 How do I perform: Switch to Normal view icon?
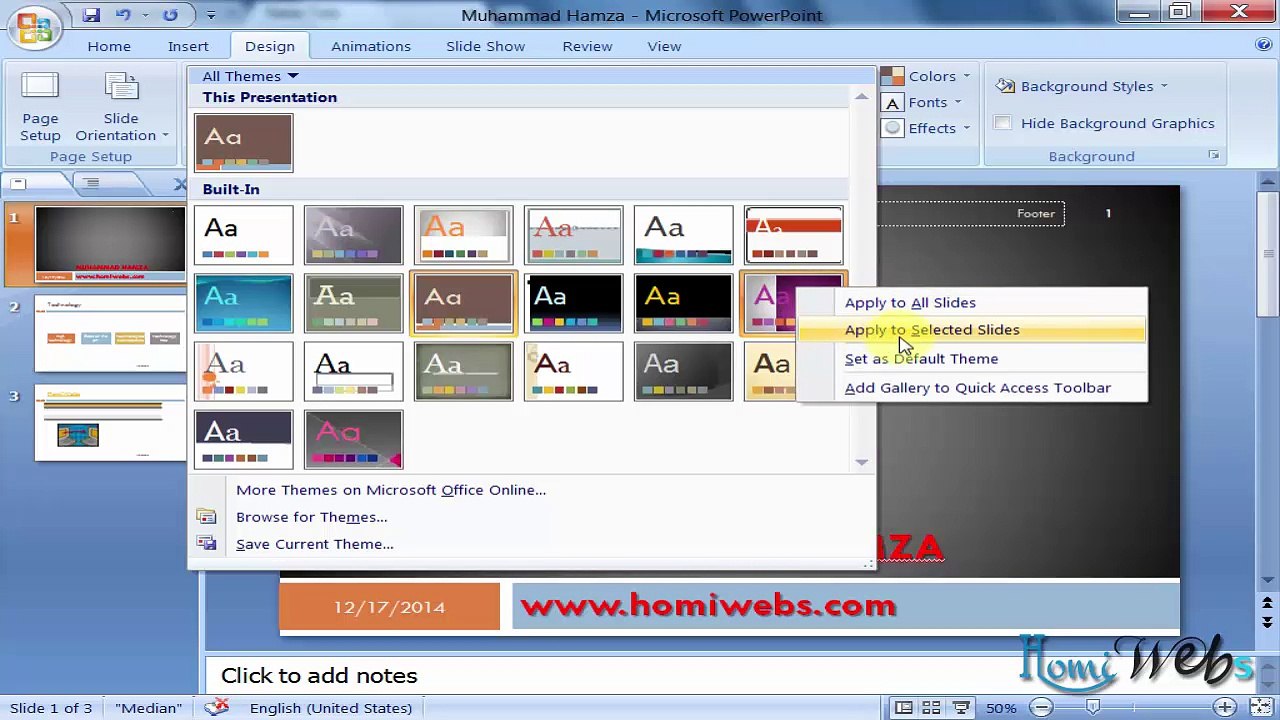(x=904, y=708)
